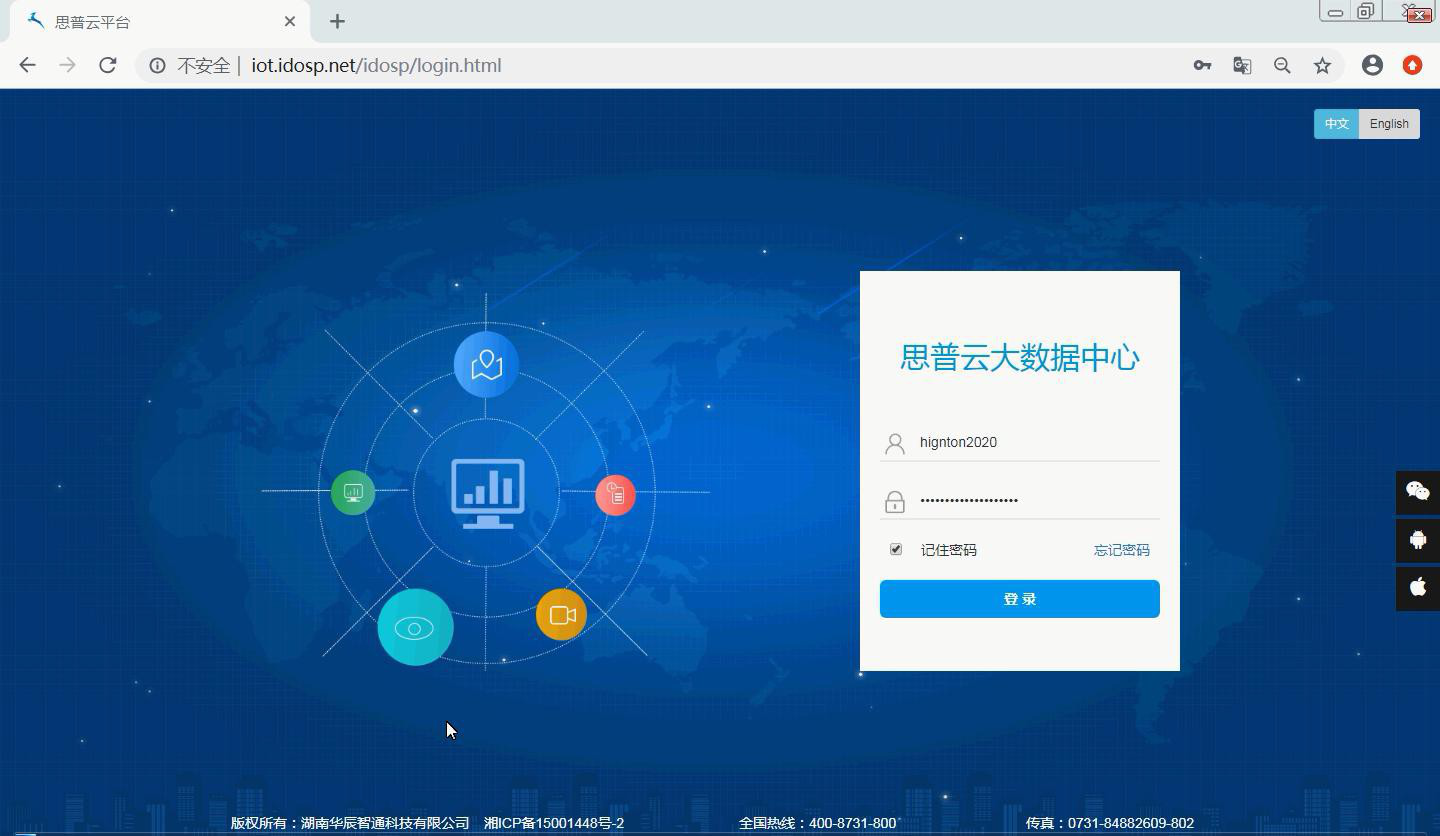Click the translate icon in the address bar
Screen dimensions: 1440x836
point(1242,65)
